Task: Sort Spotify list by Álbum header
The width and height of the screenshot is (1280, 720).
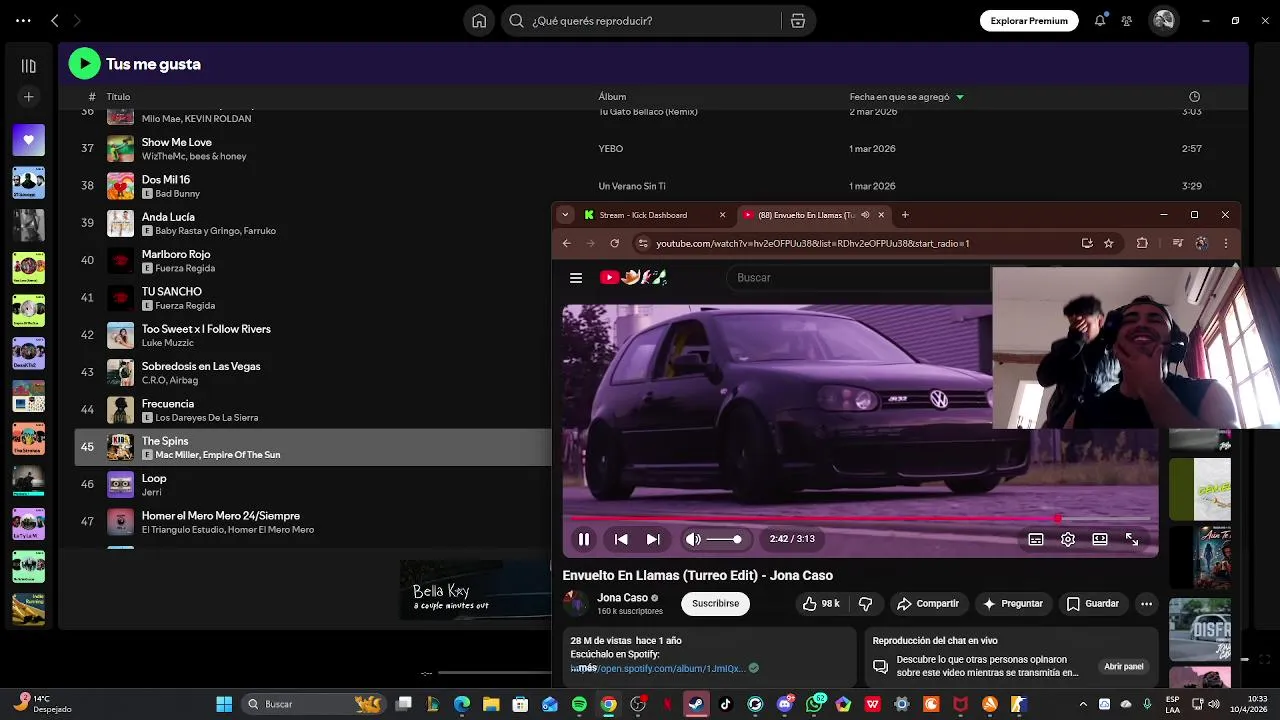Action: pyautogui.click(x=612, y=97)
